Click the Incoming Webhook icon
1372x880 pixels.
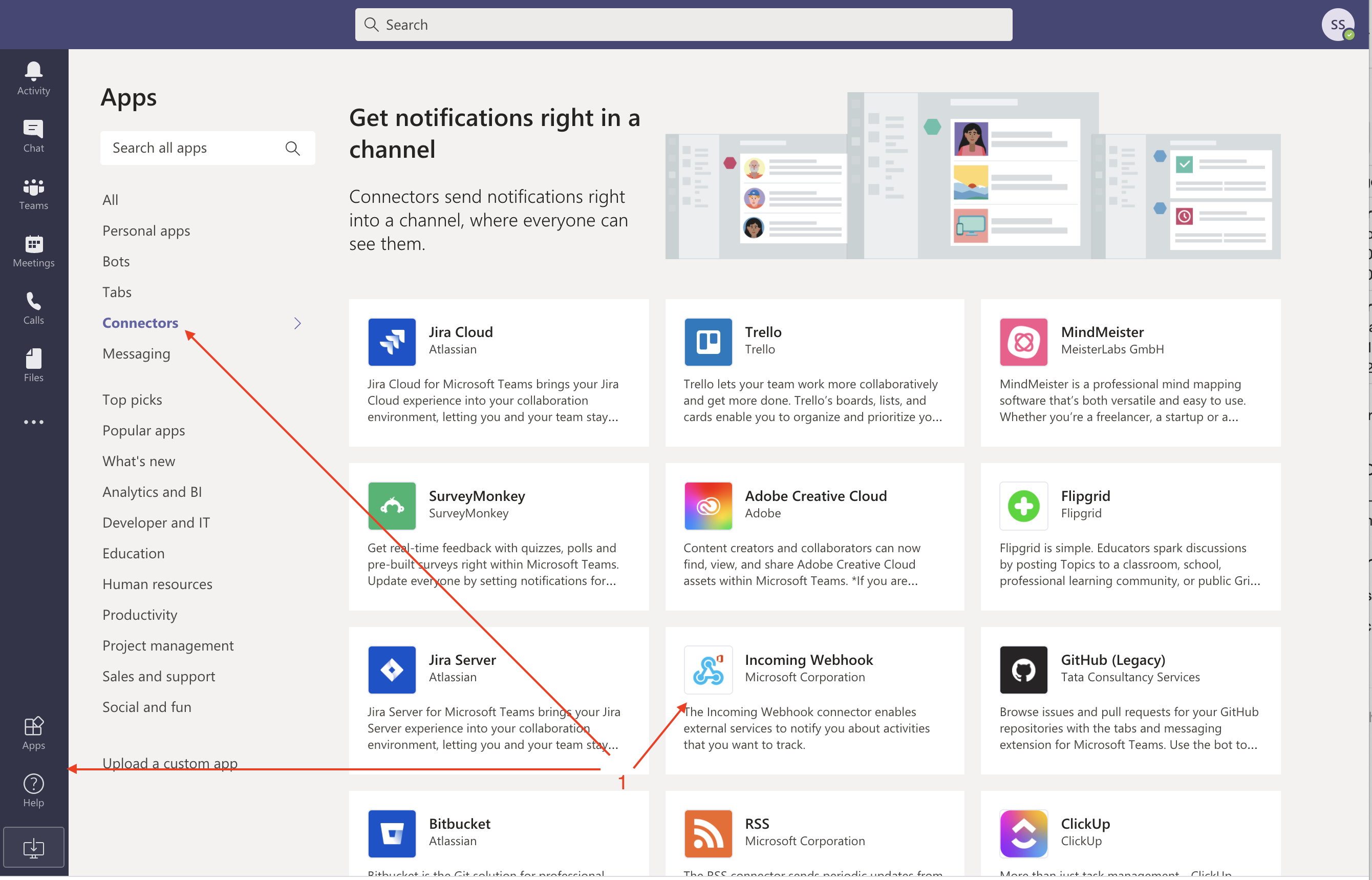coord(708,669)
